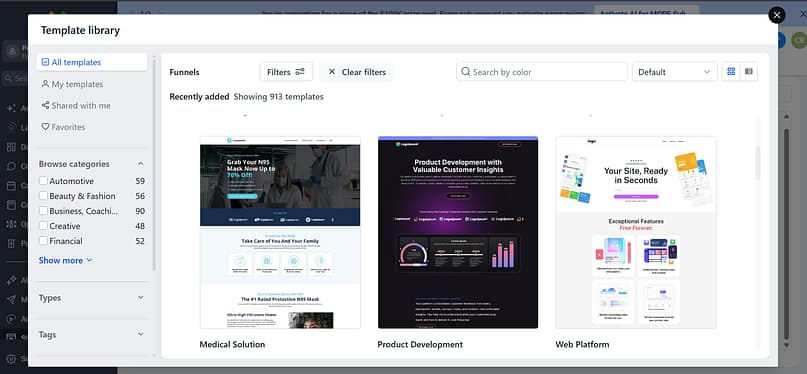This screenshot has height=374, width=807.
Task: Open the Filters panel
Action: pyautogui.click(x=286, y=72)
